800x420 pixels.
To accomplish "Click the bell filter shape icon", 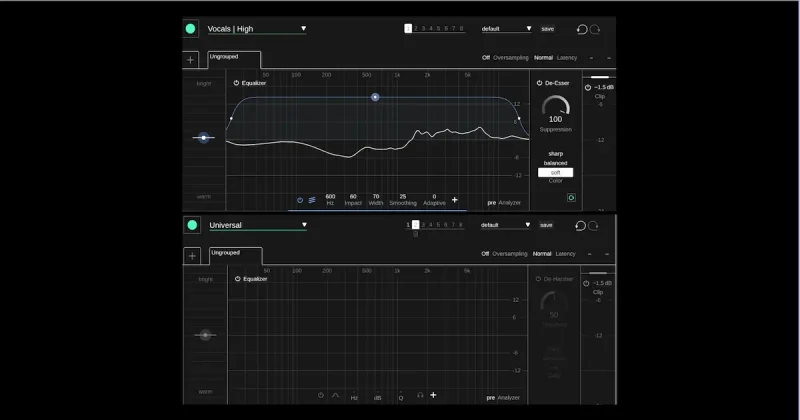I will coord(335,395).
